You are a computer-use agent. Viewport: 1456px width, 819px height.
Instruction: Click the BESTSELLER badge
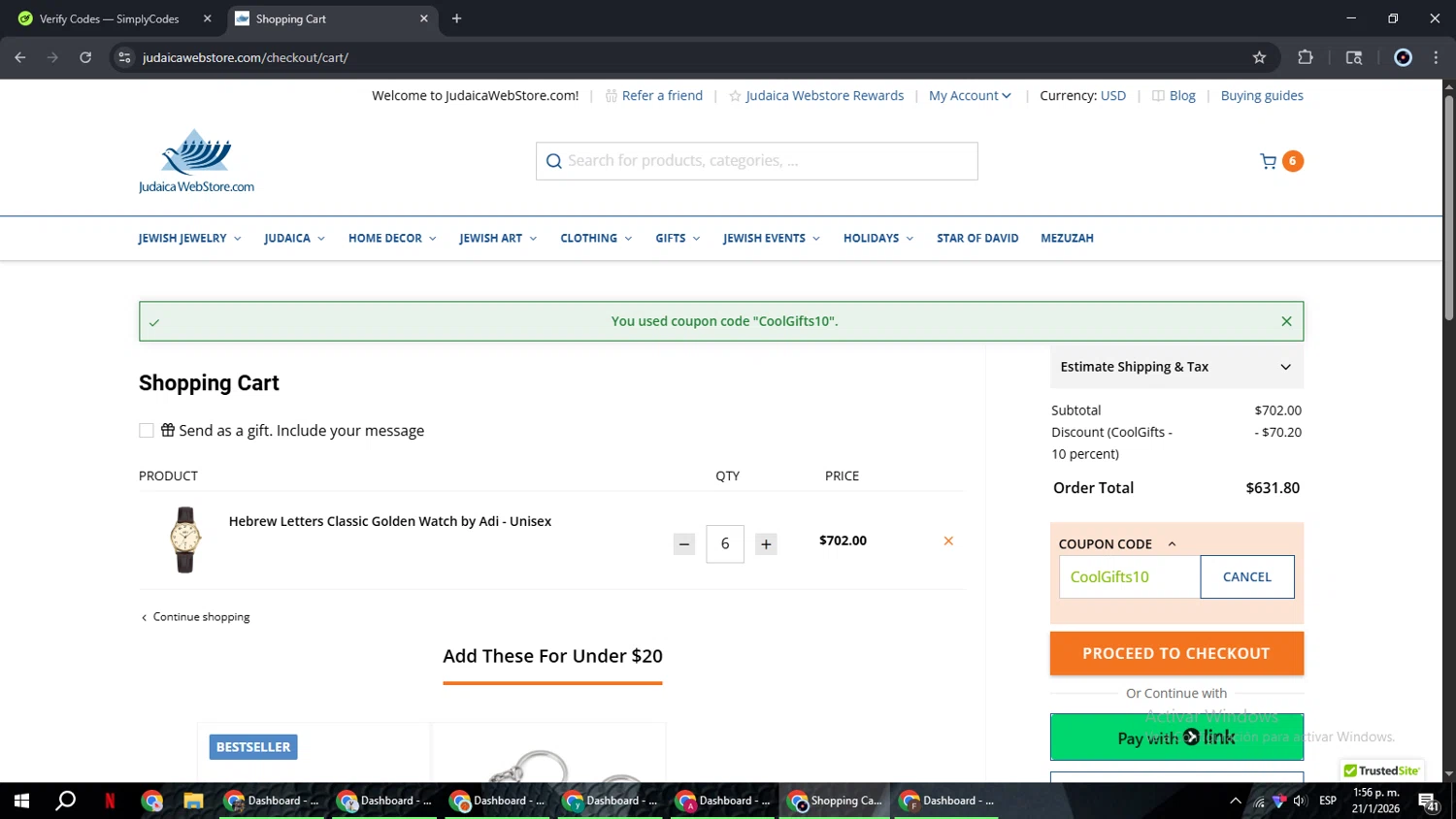tap(253, 747)
